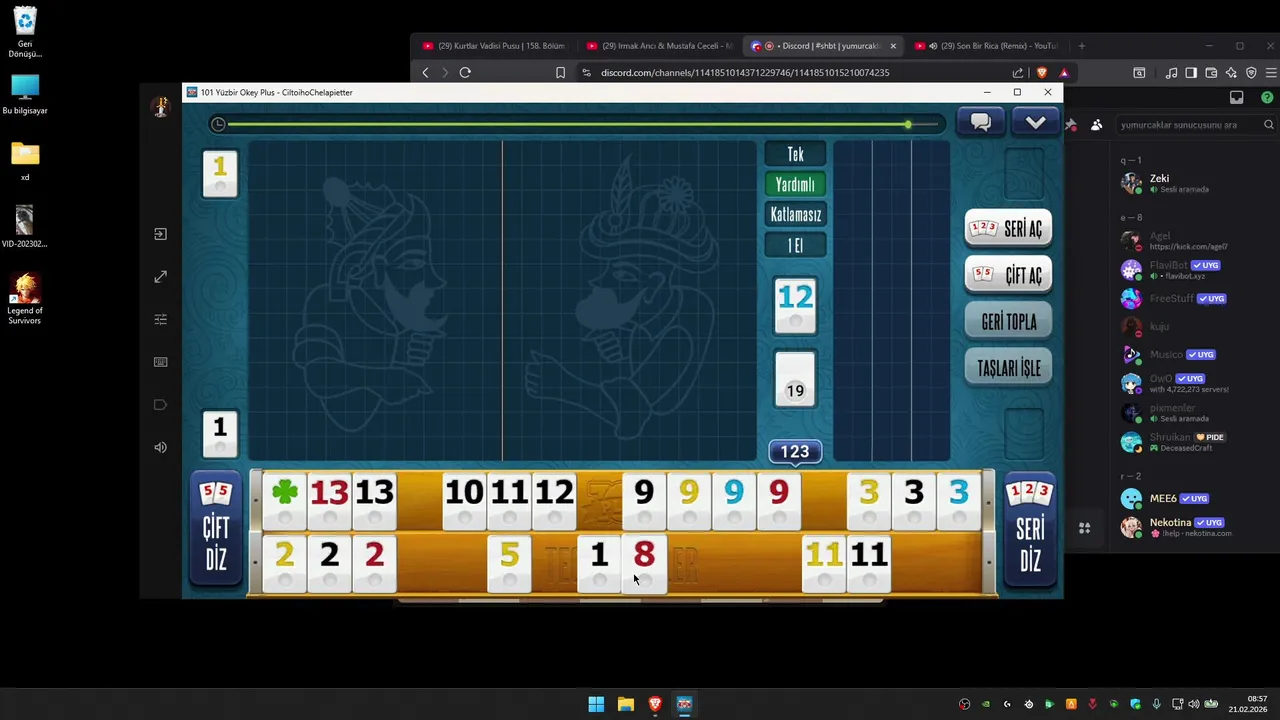This screenshot has width=1280, height=720.
Task: Click the 1 El round label
Action: click(x=795, y=246)
